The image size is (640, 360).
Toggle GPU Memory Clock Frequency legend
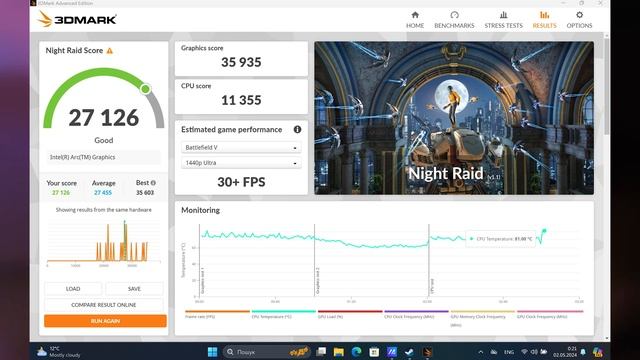pyautogui.click(x=482, y=318)
